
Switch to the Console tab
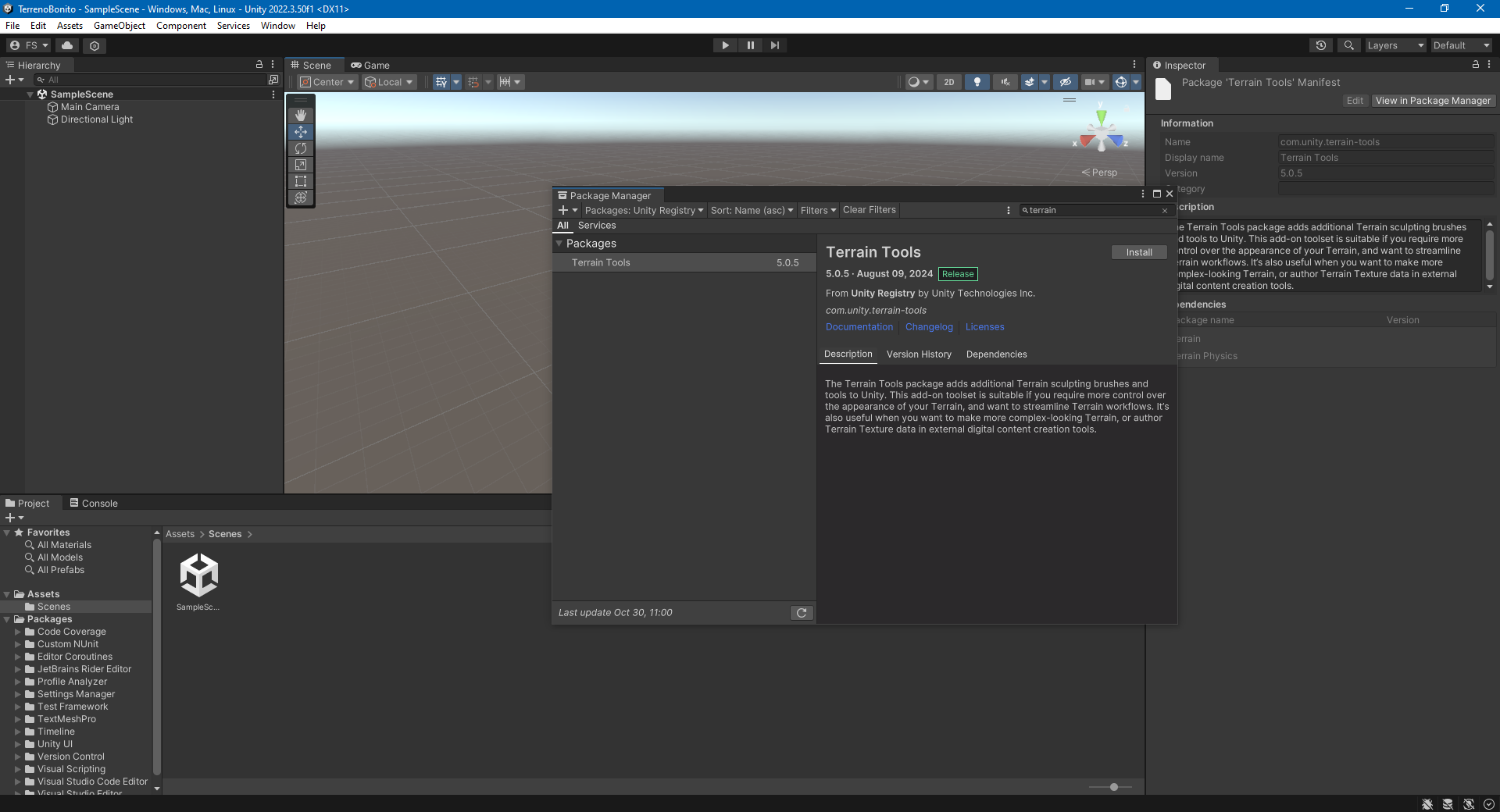pyautogui.click(x=94, y=504)
